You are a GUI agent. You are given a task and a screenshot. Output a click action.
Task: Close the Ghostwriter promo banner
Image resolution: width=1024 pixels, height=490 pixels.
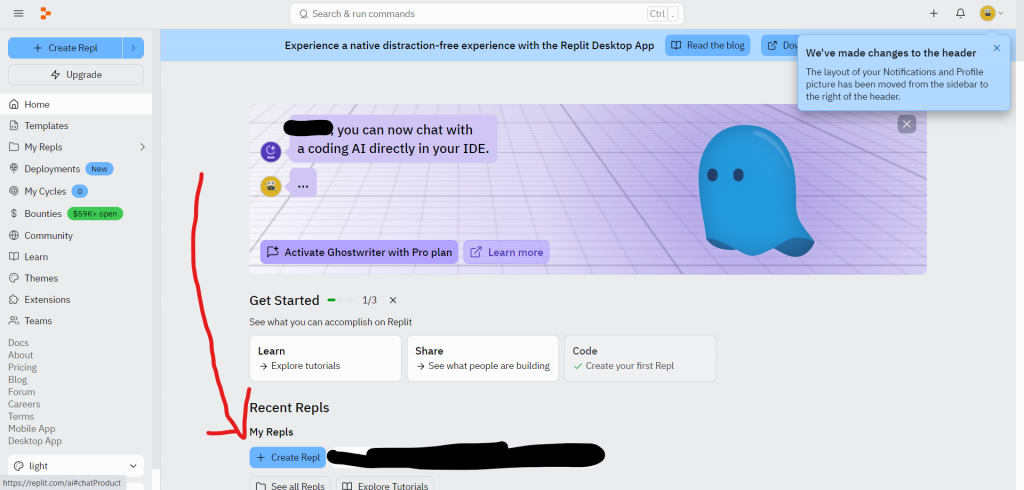point(906,123)
